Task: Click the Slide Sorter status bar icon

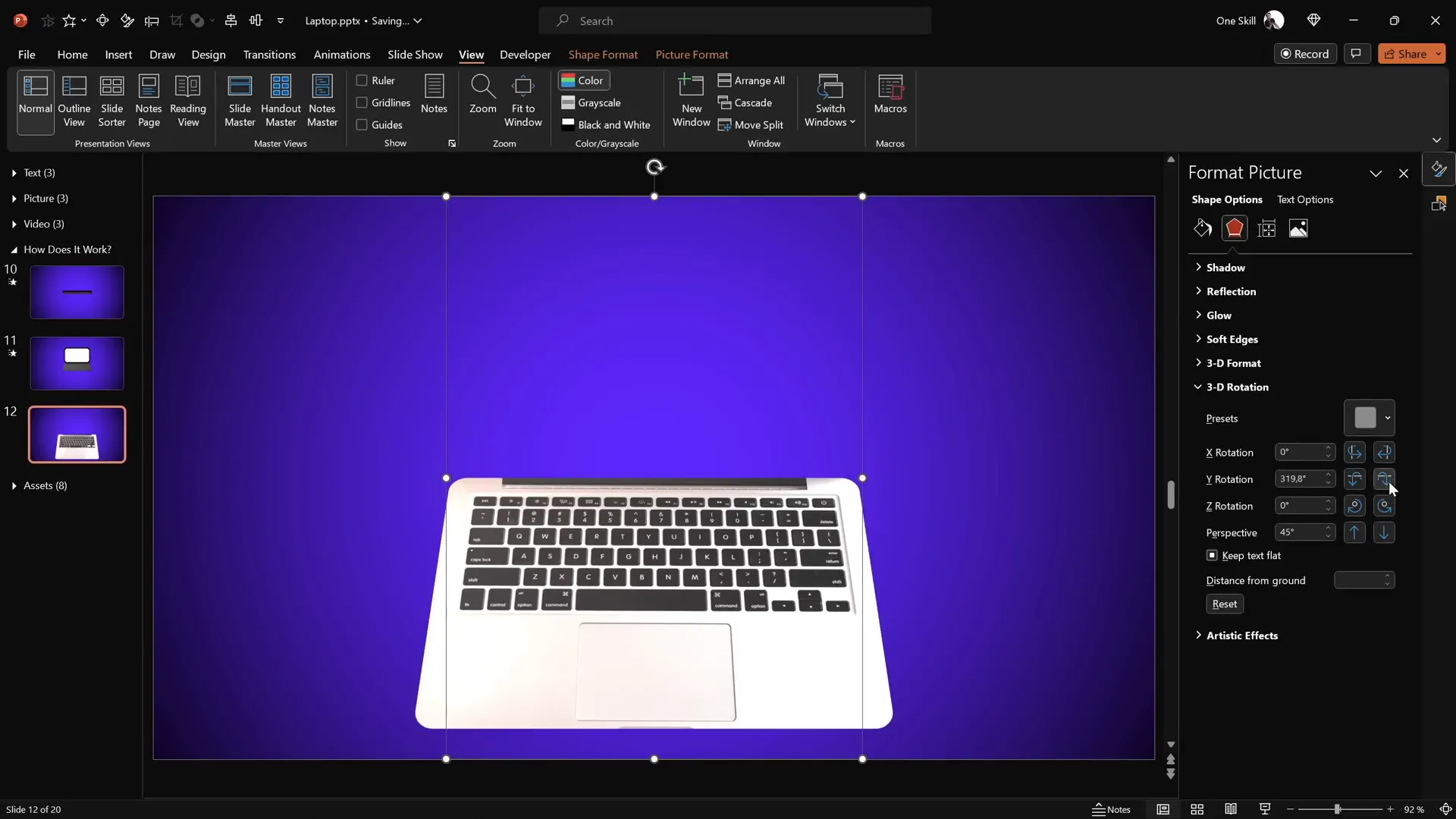Action: 1197,809
